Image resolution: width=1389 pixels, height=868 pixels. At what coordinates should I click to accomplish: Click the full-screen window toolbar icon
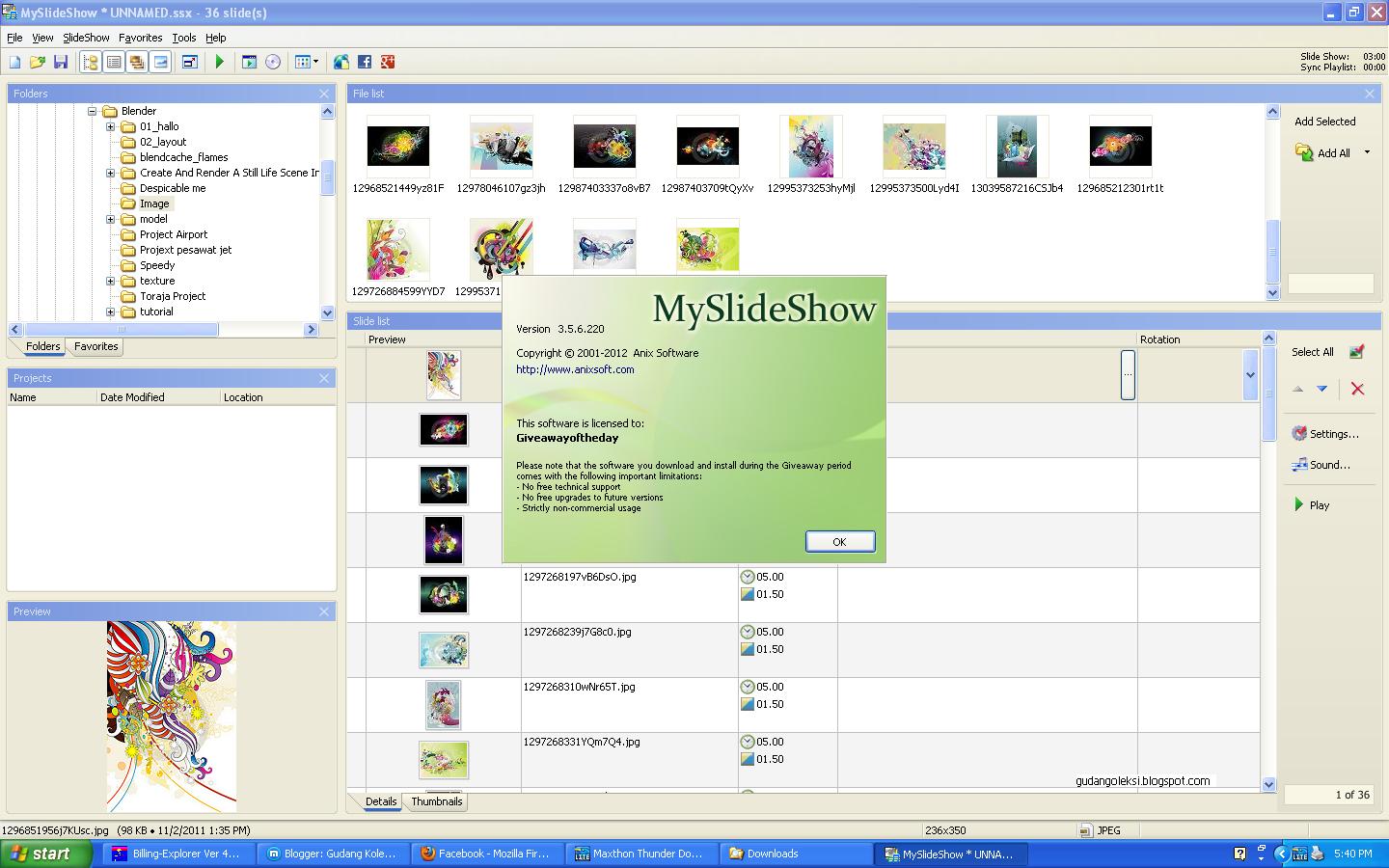[190, 62]
